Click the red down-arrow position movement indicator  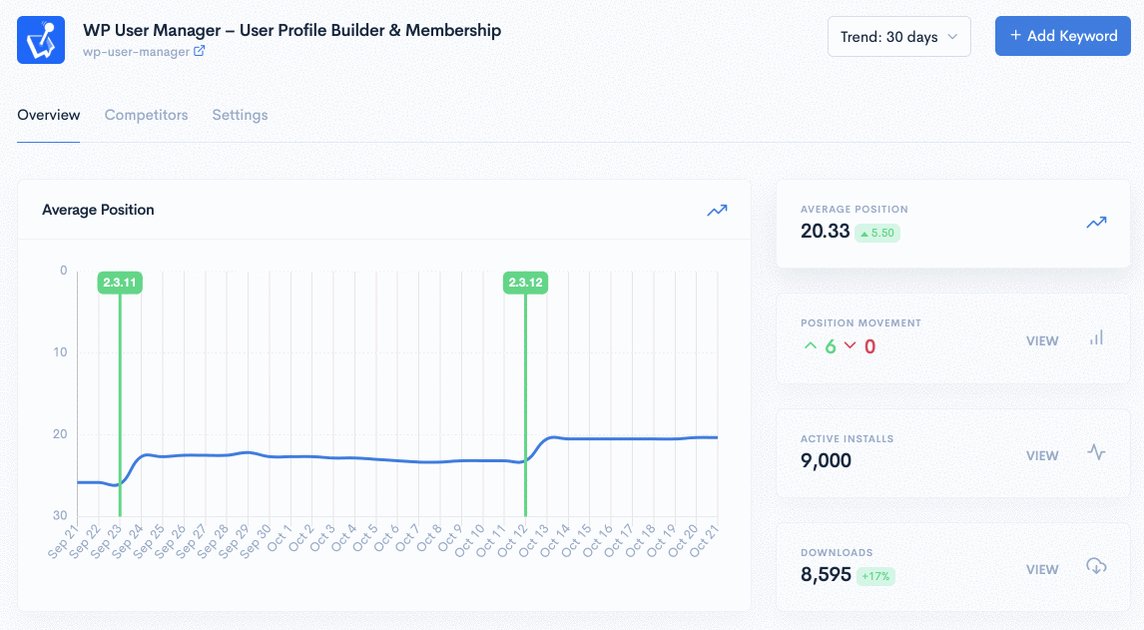coord(860,346)
